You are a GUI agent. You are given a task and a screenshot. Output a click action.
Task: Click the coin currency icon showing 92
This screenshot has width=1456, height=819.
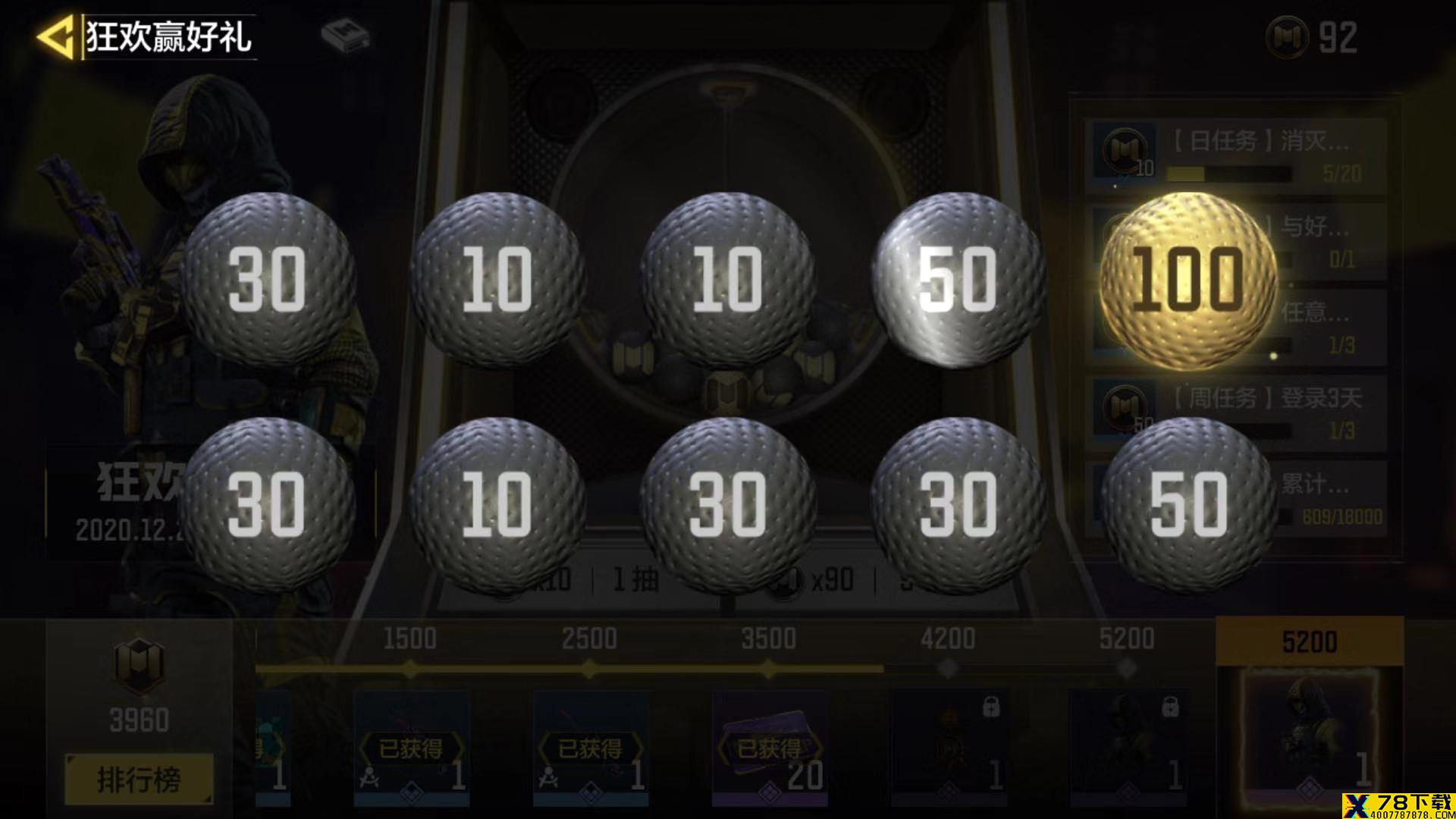tap(1288, 36)
